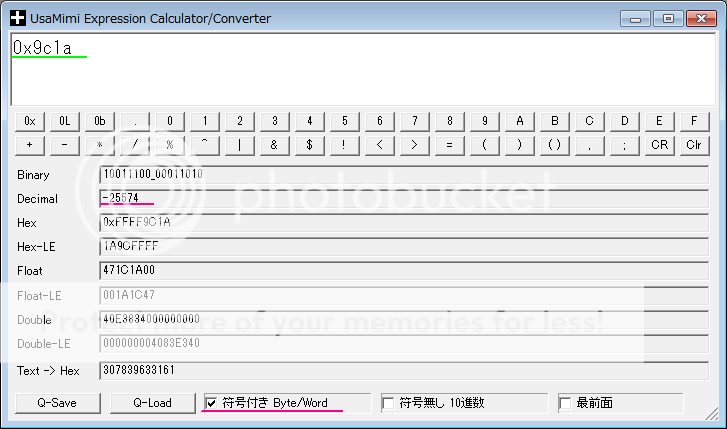This screenshot has height=429, width=727.
Task: Click in the expression box containing 0x9c1a
Action: coord(363,69)
